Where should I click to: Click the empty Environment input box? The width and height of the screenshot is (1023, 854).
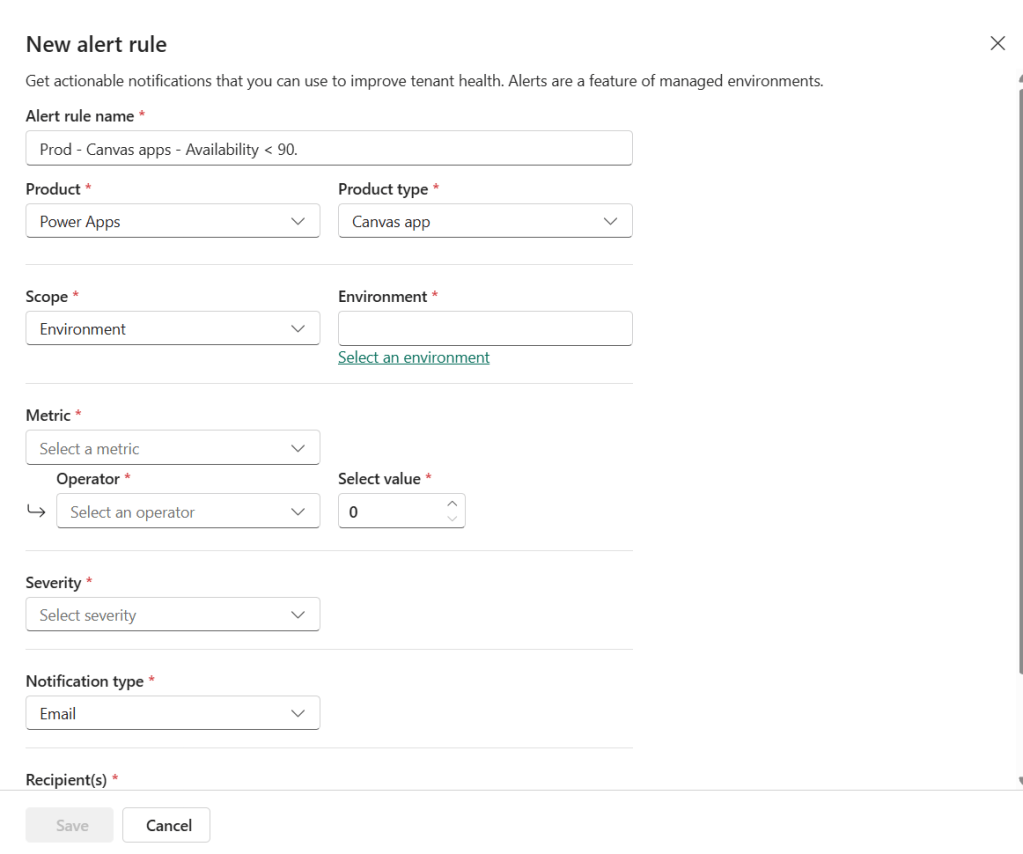(485, 328)
